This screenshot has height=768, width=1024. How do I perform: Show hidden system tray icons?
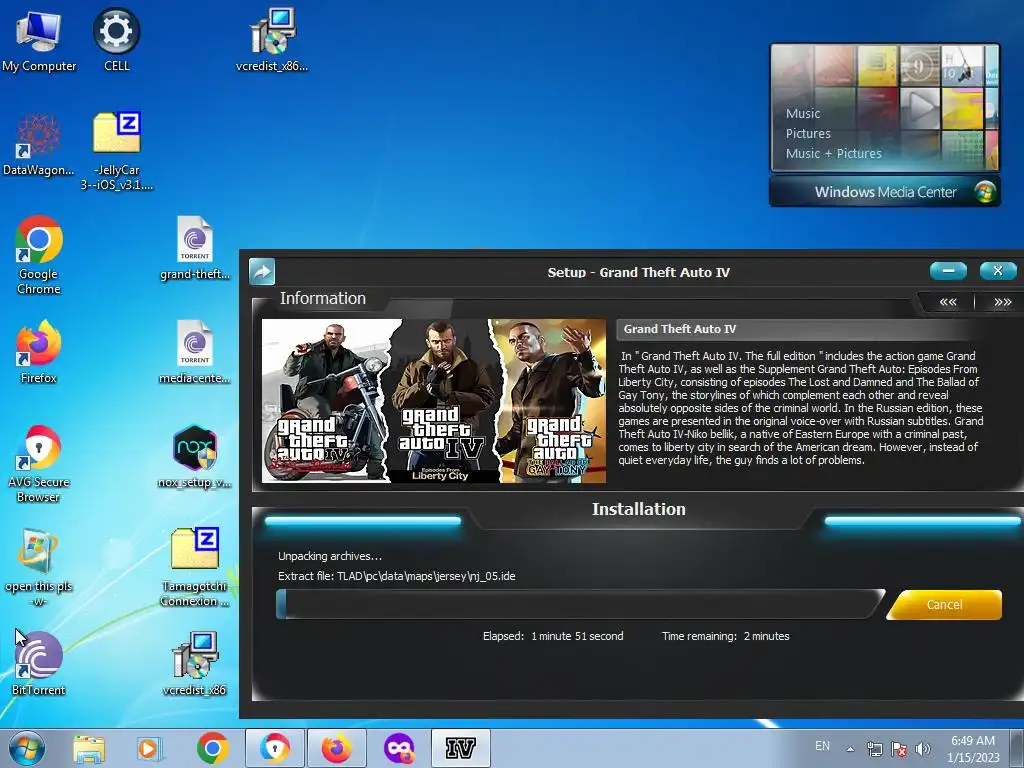850,749
